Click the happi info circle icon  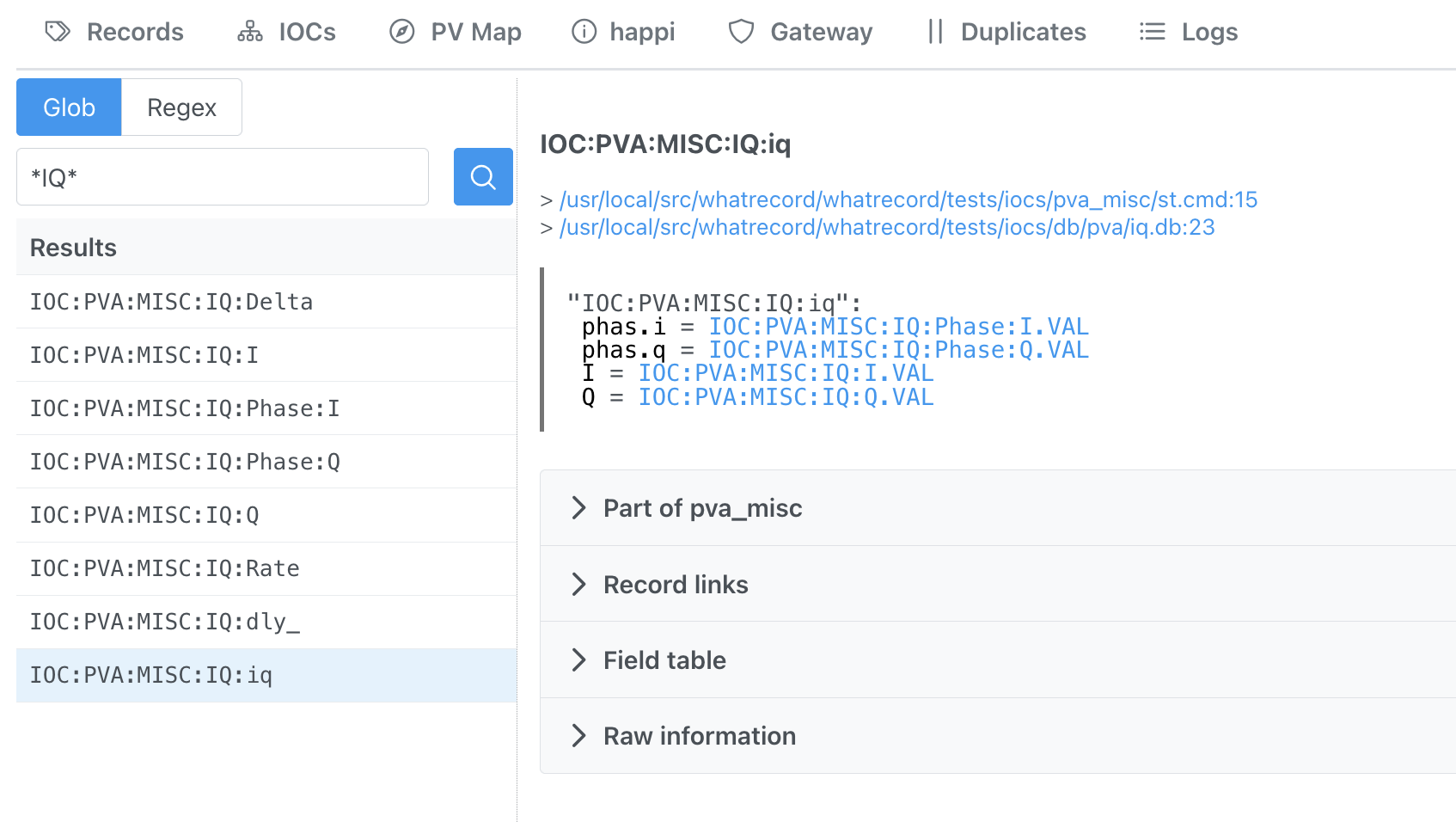[584, 32]
